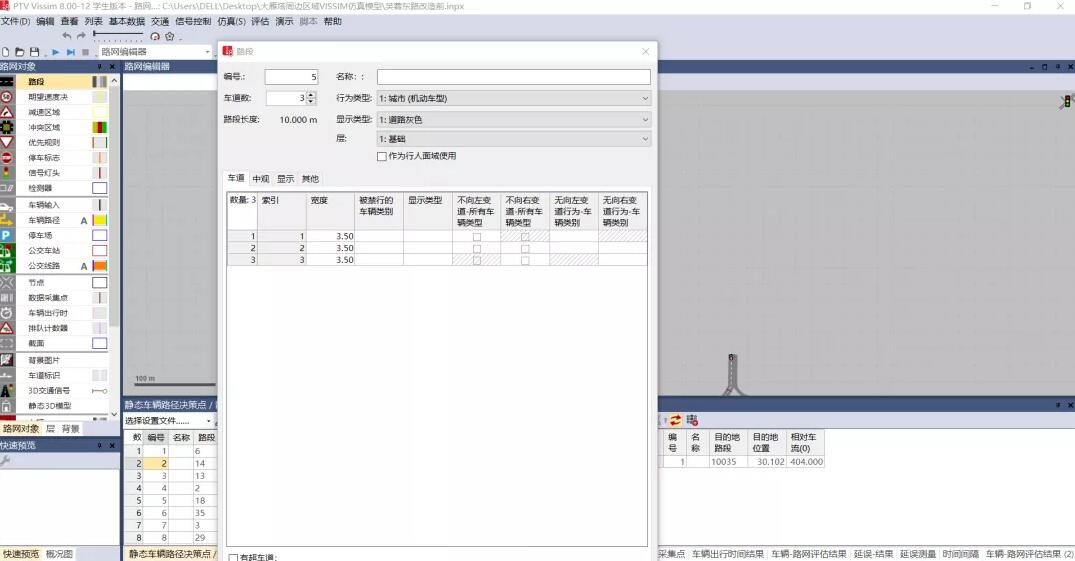1075x561 pixels.
Task: Select the 3D交通信号 icon
Action: [7, 390]
